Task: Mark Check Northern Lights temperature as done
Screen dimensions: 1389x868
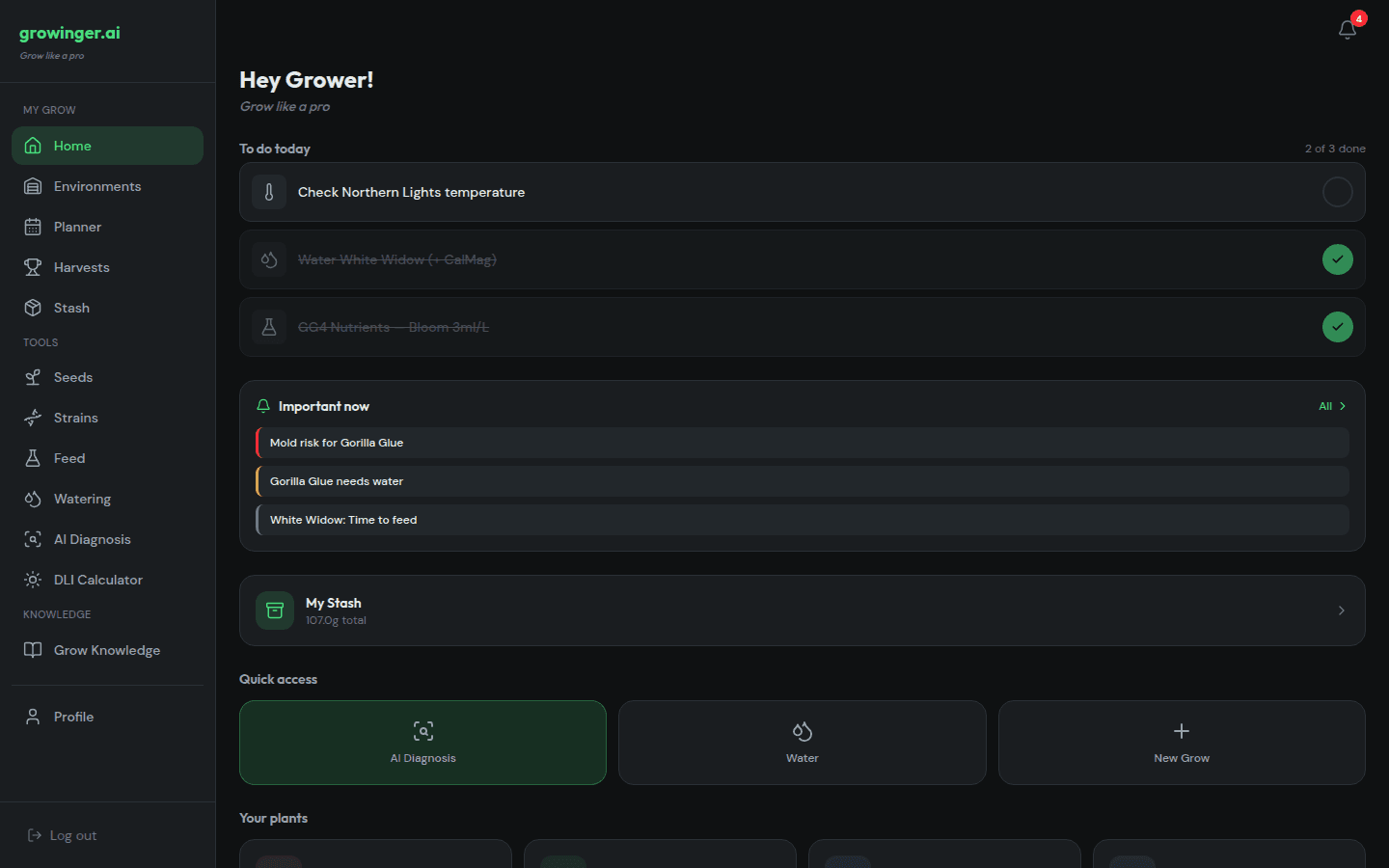Action: (1338, 192)
